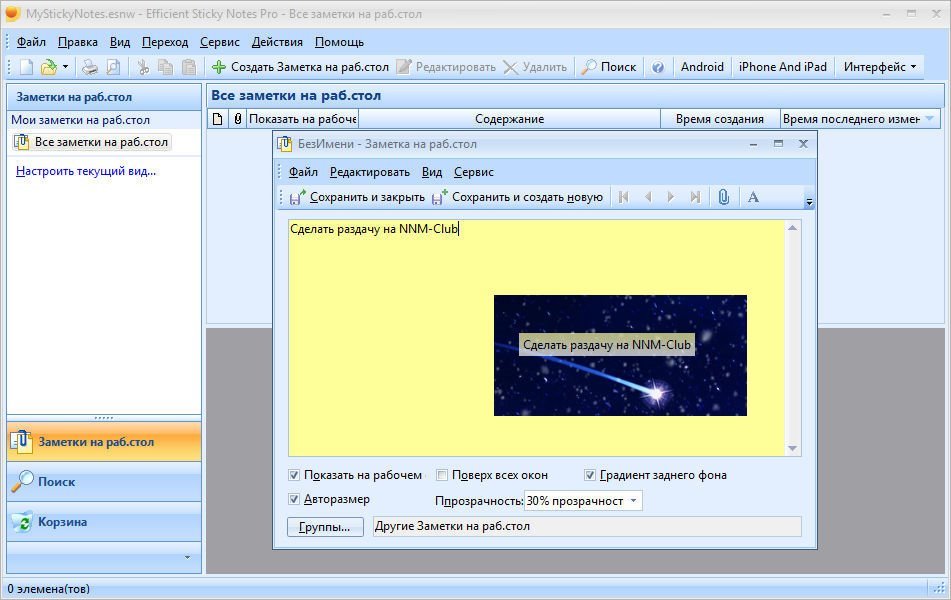Click the 'Группы...' button
Screen dimensions: 951x600
pyautogui.click(x=325, y=527)
